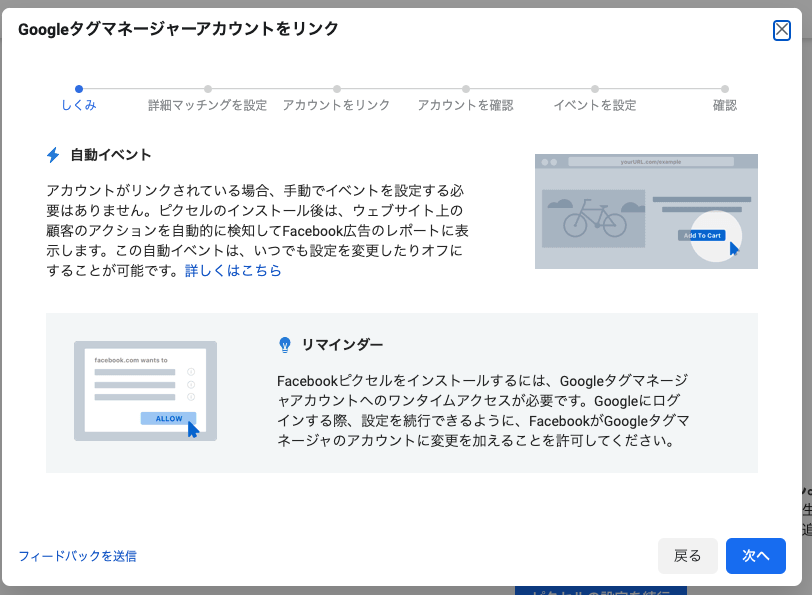Click the ALLOW button in permission illustration

point(169,418)
